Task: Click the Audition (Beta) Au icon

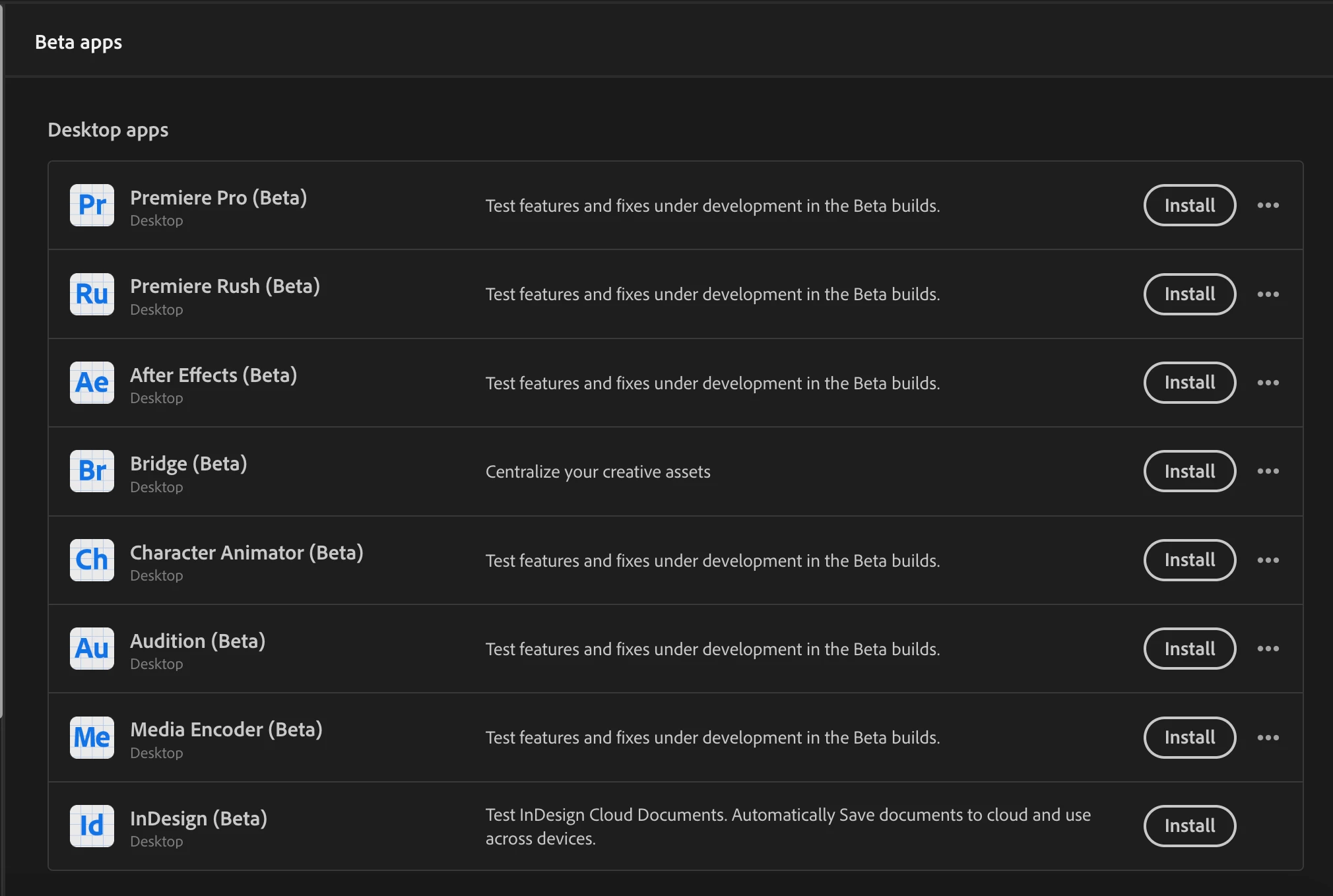Action: click(92, 649)
